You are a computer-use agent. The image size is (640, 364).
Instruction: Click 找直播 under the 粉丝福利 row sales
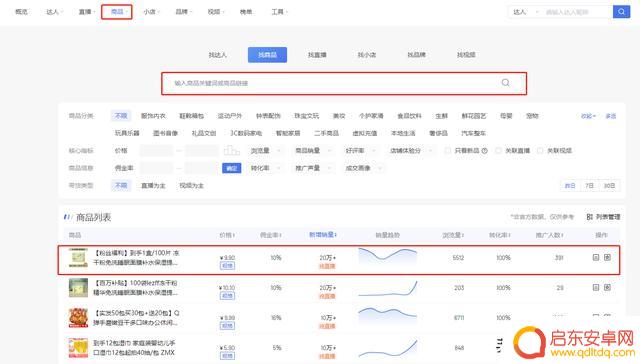327,266
